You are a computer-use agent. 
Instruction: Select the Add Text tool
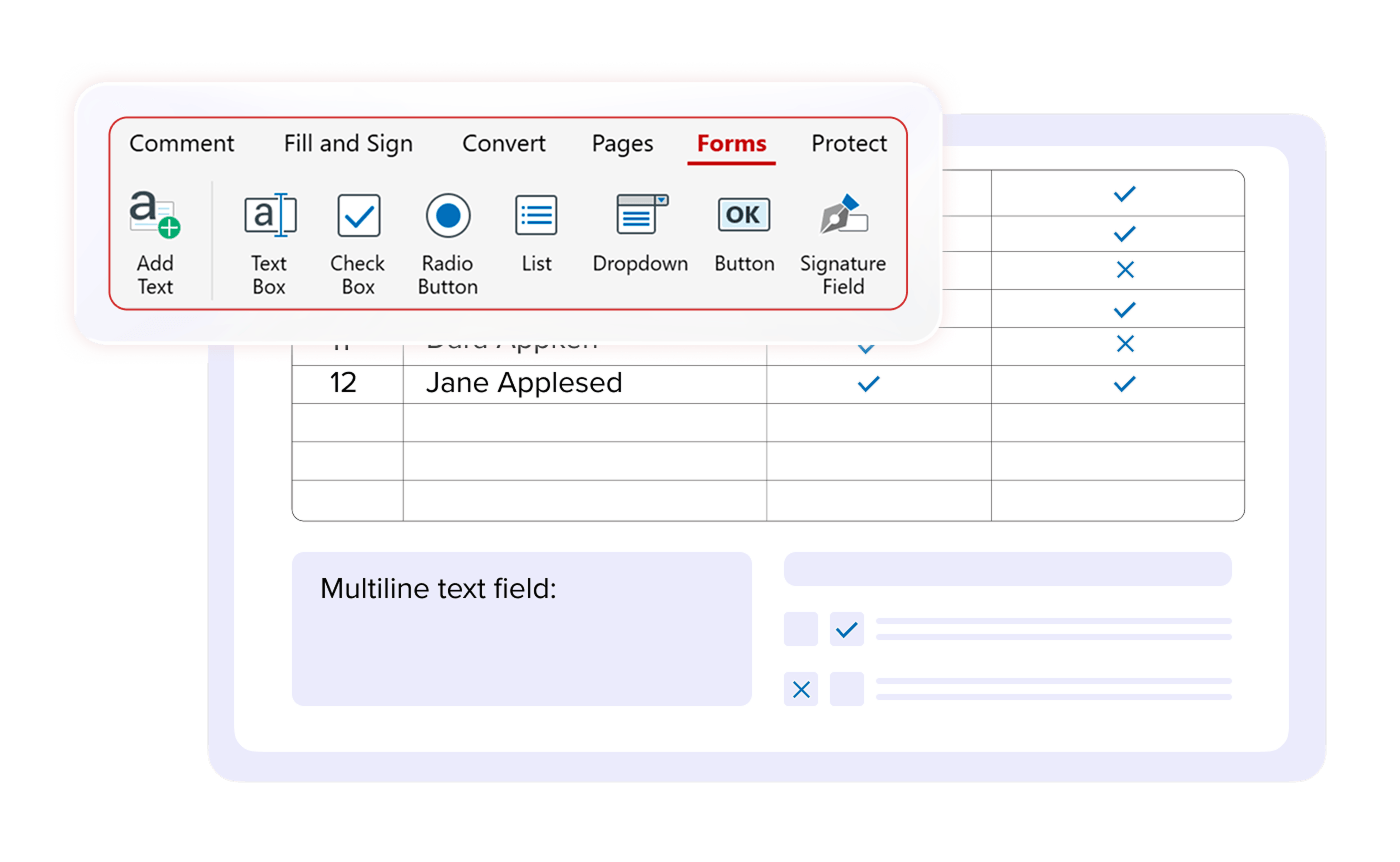click(155, 243)
